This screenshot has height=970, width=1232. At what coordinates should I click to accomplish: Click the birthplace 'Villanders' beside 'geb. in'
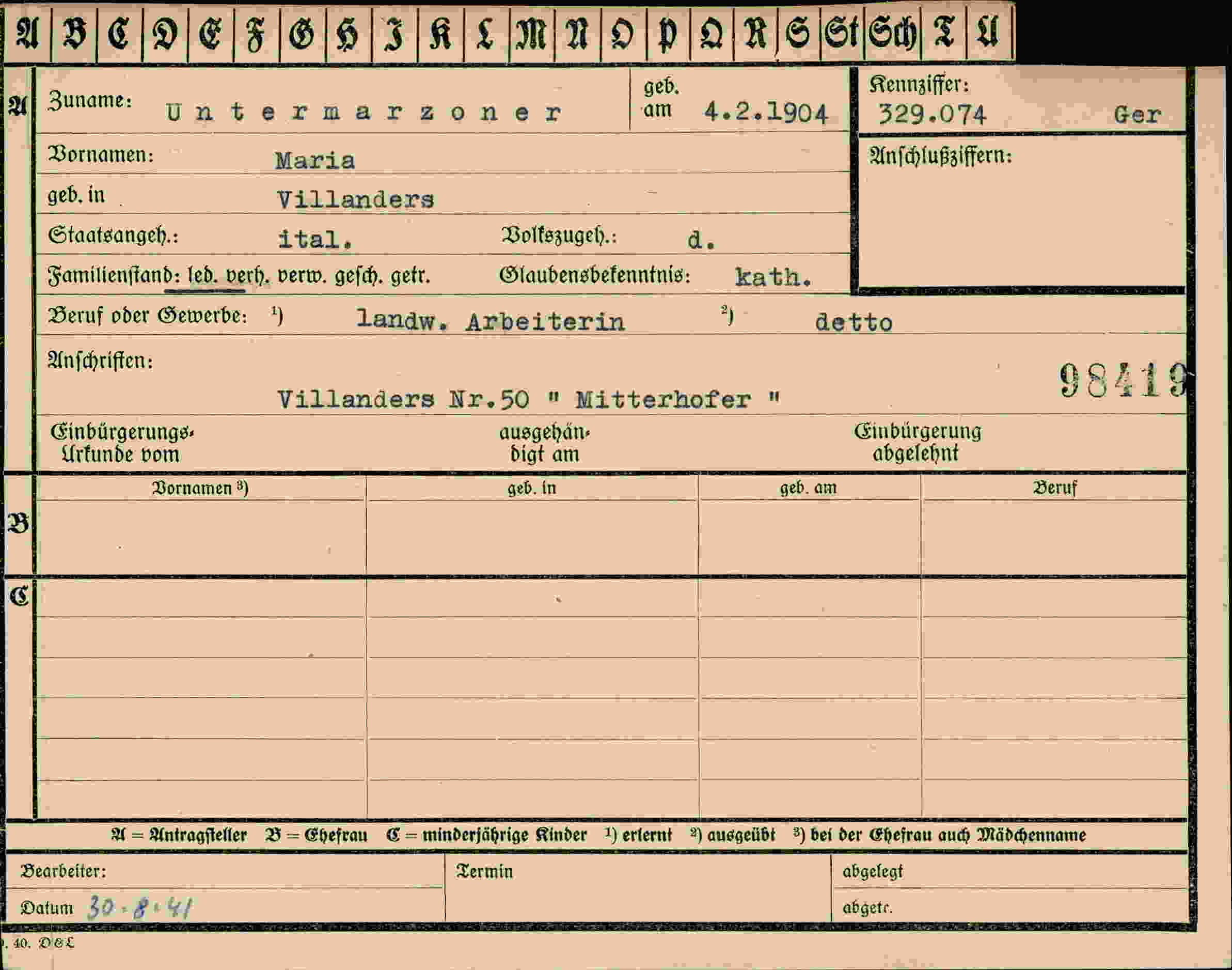point(355,200)
